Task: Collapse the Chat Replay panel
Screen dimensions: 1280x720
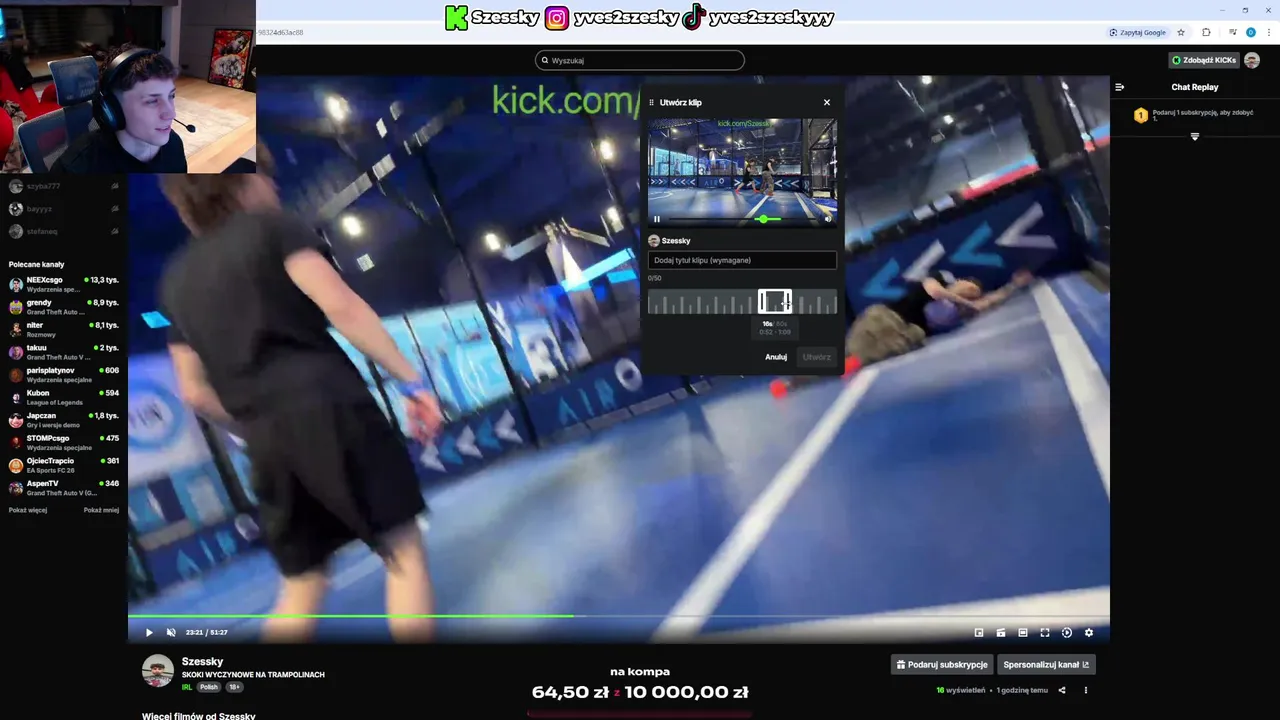Action: click(1120, 87)
